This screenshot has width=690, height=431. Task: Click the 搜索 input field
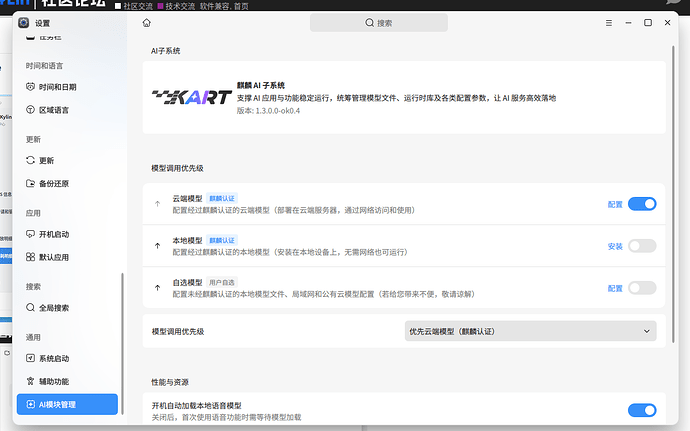[x=379, y=22]
